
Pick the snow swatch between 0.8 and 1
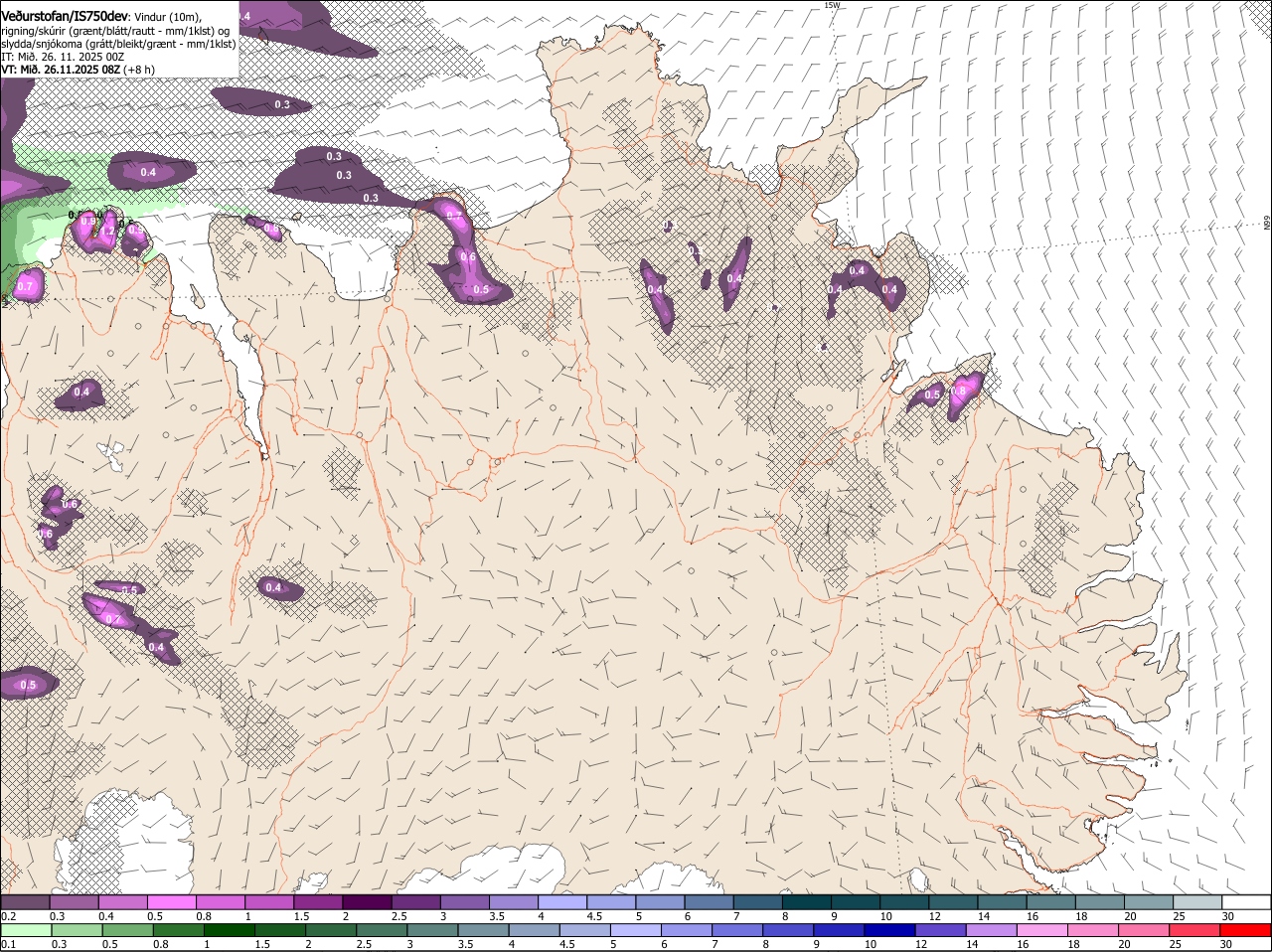coord(220,901)
